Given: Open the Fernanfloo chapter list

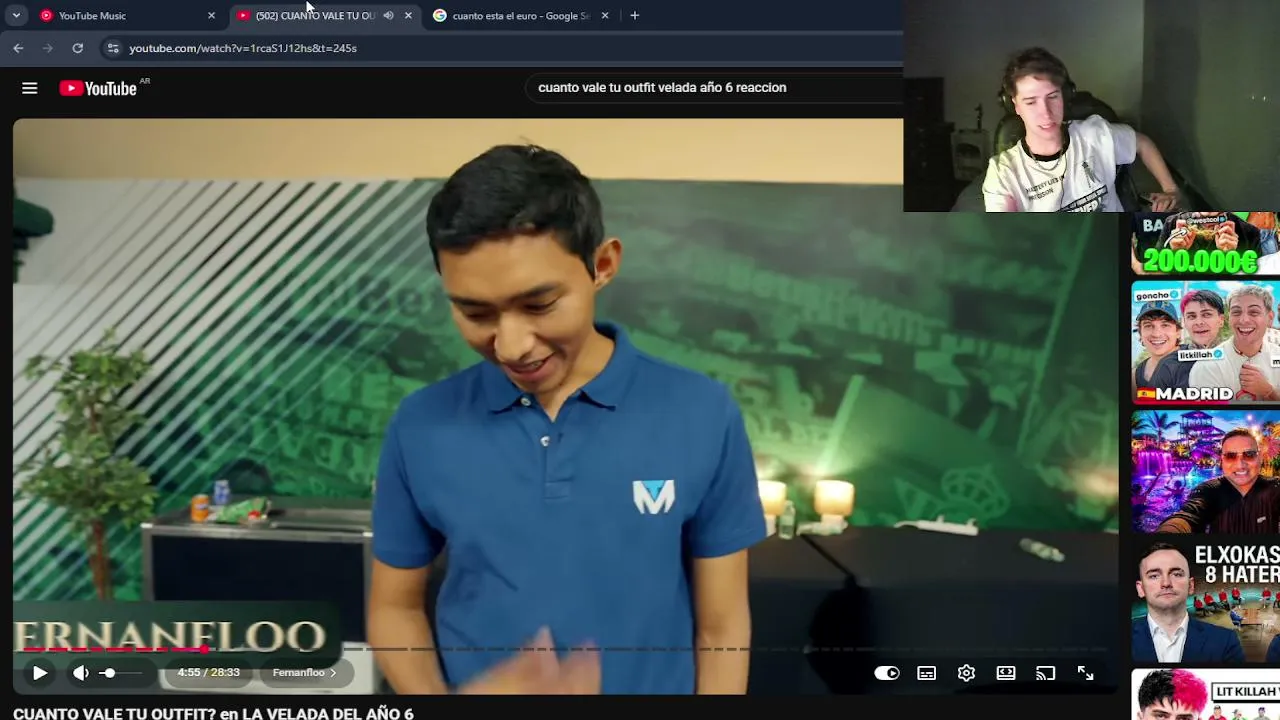Looking at the screenshot, I should pos(304,673).
